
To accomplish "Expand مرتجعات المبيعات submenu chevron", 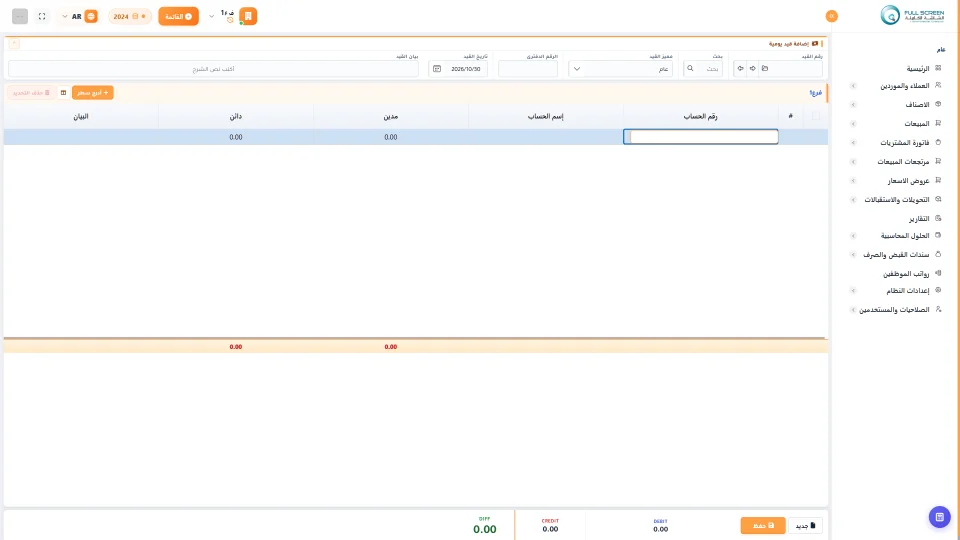I will [853, 162].
